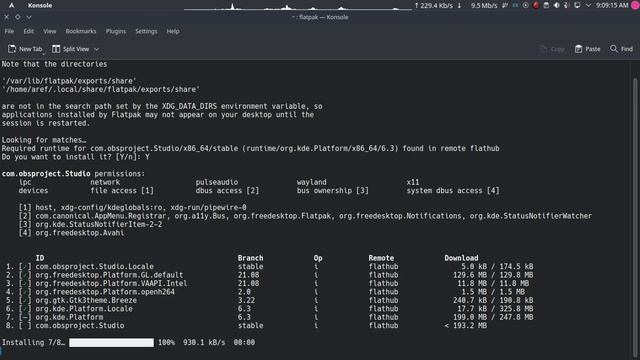Click the download speed 9.5 Mb/s indicator
This screenshot has width=640, height=360.
(x=478, y=5)
